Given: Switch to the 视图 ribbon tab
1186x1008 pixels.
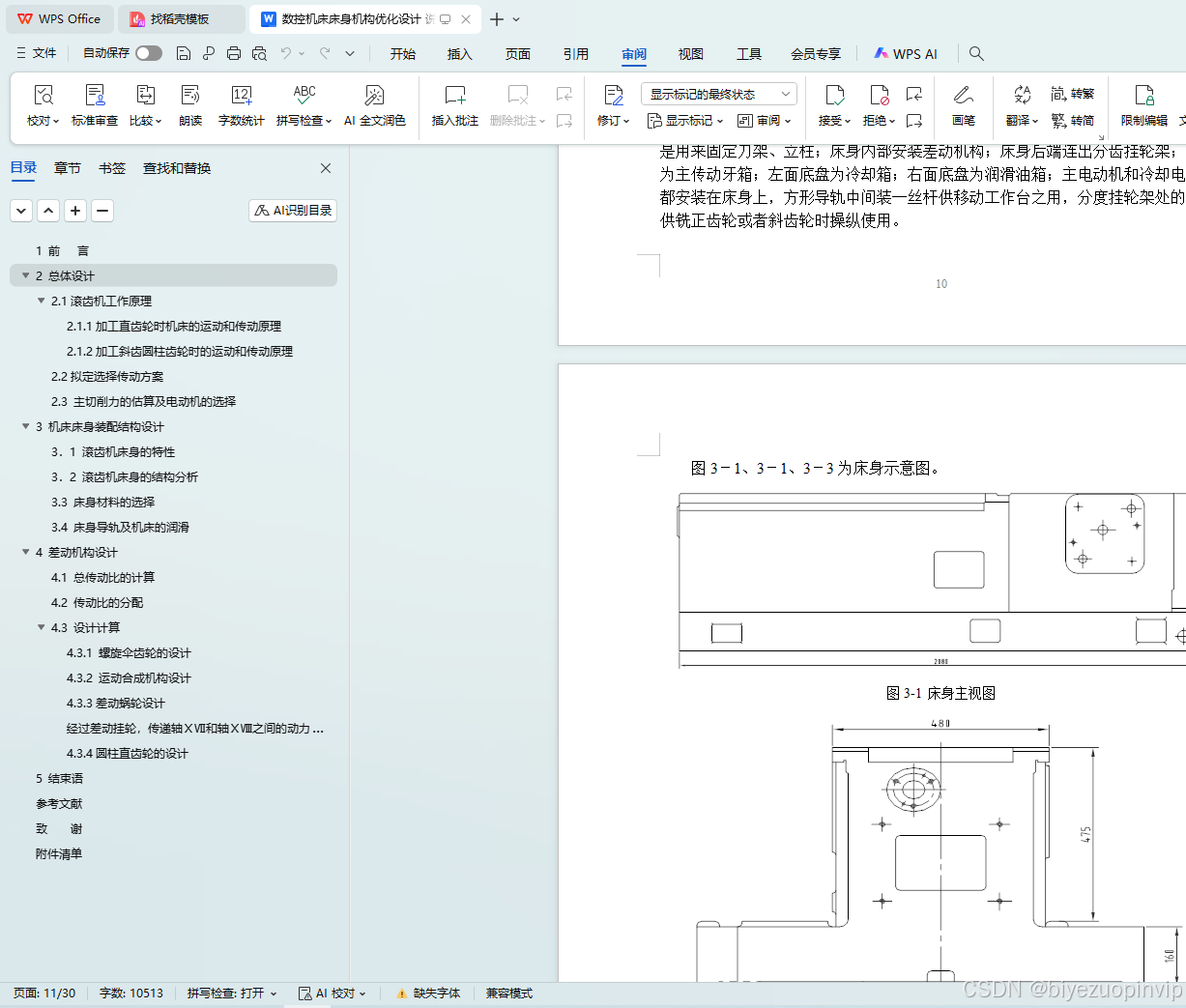Looking at the screenshot, I should [691, 54].
